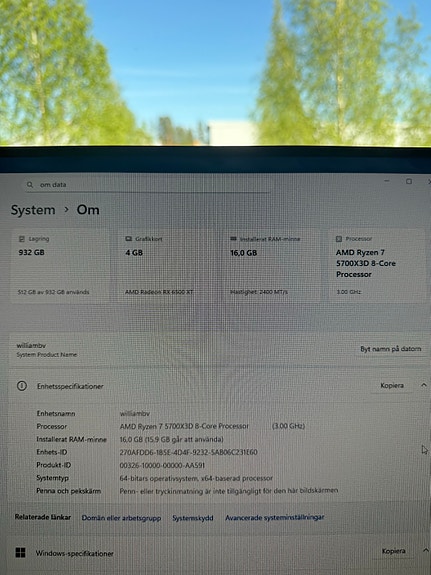Open Systemskydd link
The height and width of the screenshot is (575, 431).
[x=193, y=518]
